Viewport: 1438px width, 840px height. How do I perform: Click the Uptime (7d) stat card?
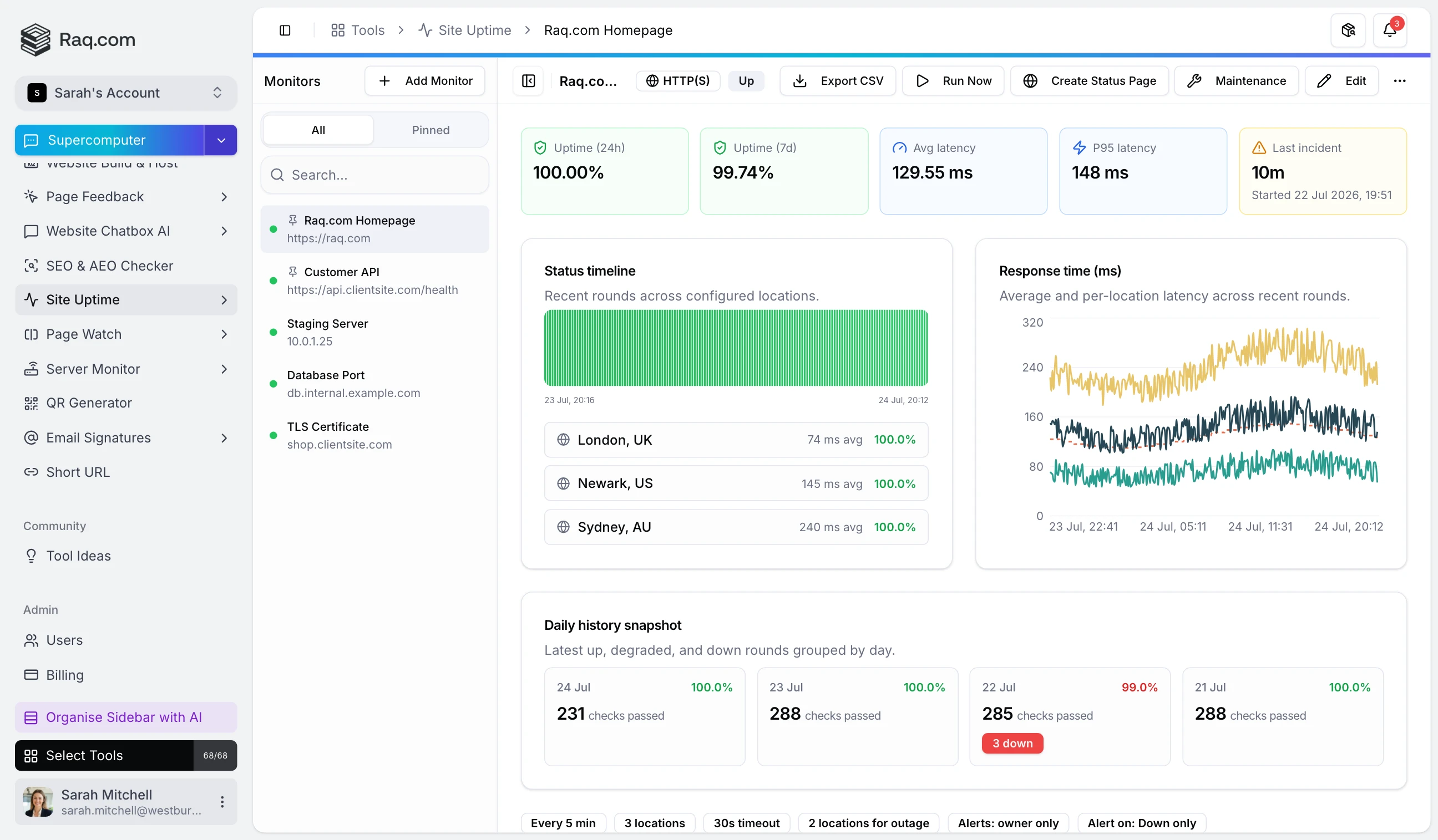click(784, 171)
